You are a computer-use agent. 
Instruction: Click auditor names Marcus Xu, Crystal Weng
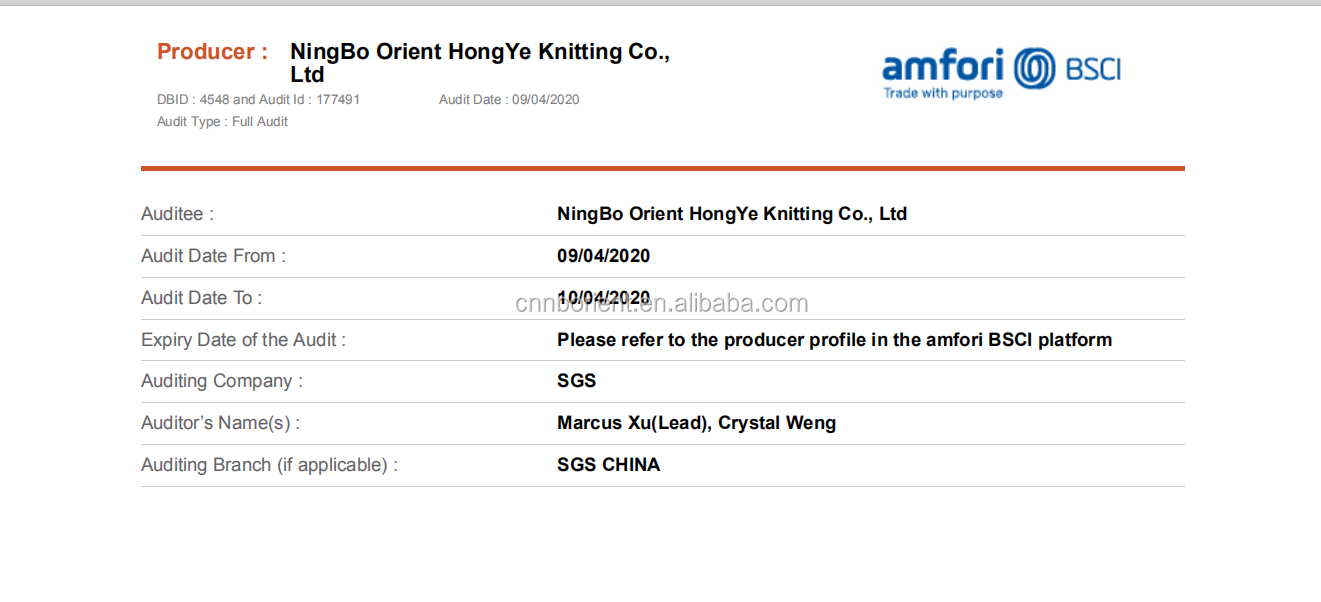[x=696, y=423]
